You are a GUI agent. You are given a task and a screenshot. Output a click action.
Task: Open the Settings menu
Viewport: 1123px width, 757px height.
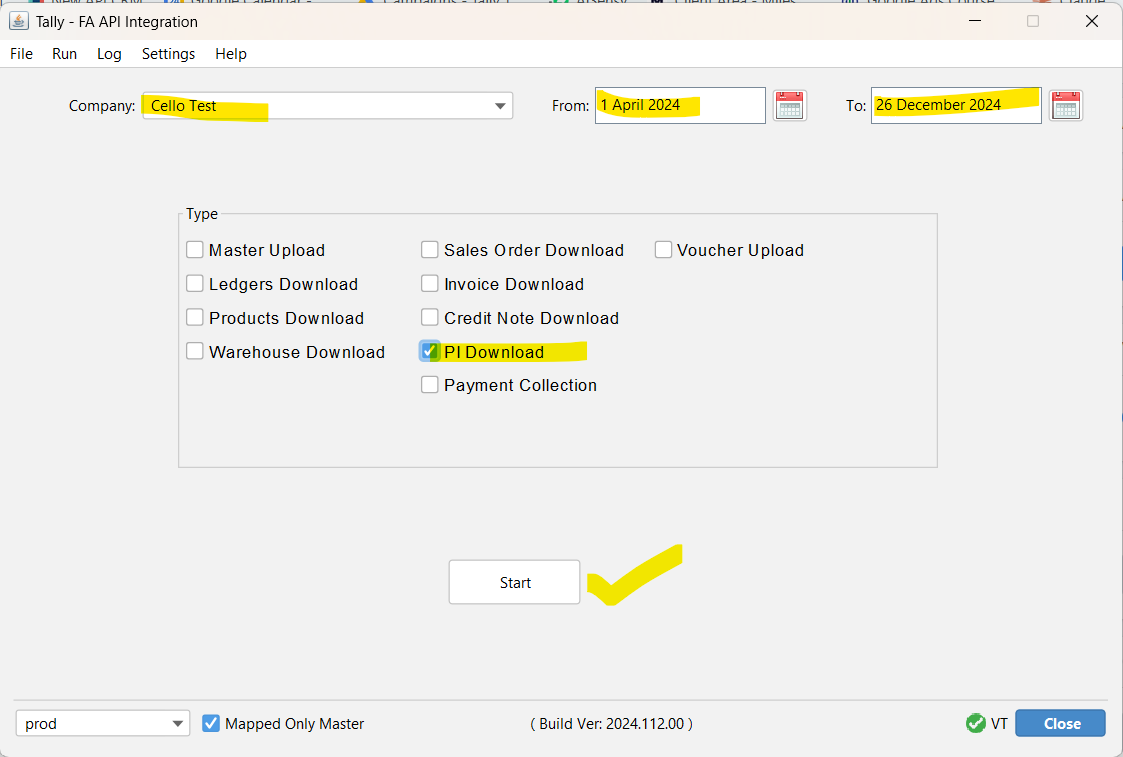tap(168, 54)
